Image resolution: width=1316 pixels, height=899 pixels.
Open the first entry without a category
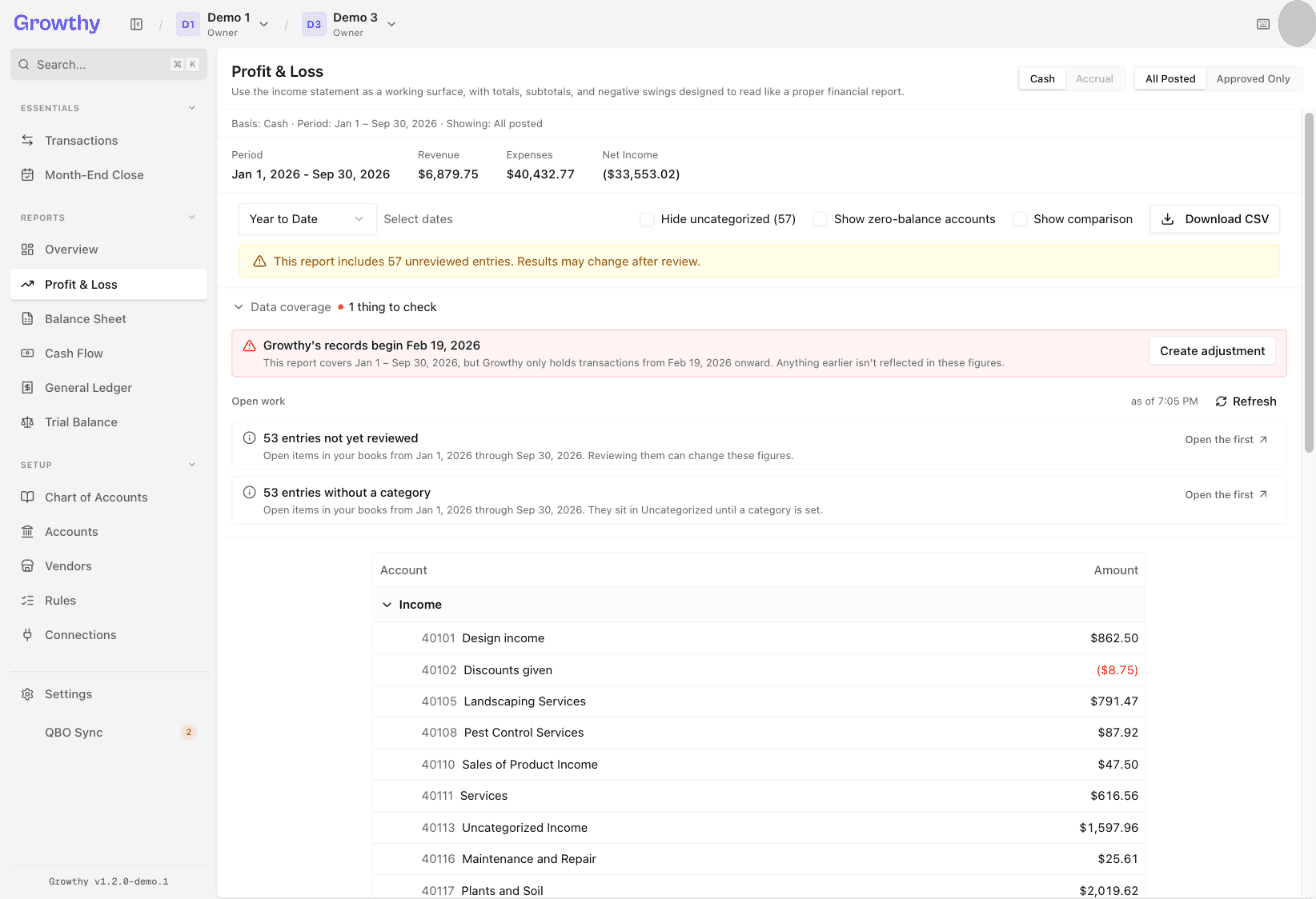(1226, 495)
